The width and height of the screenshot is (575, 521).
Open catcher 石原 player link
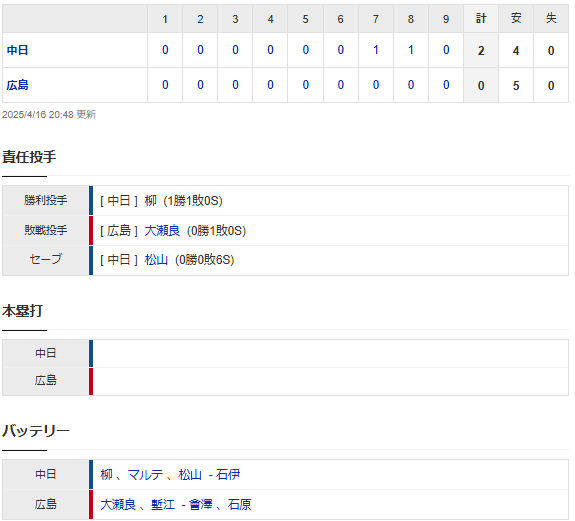pyautogui.click(x=239, y=505)
